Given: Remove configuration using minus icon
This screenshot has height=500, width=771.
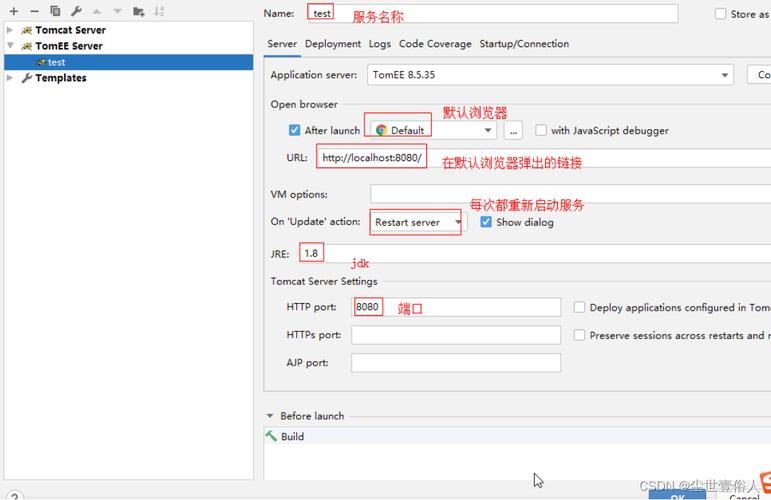Looking at the screenshot, I should [34, 11].
